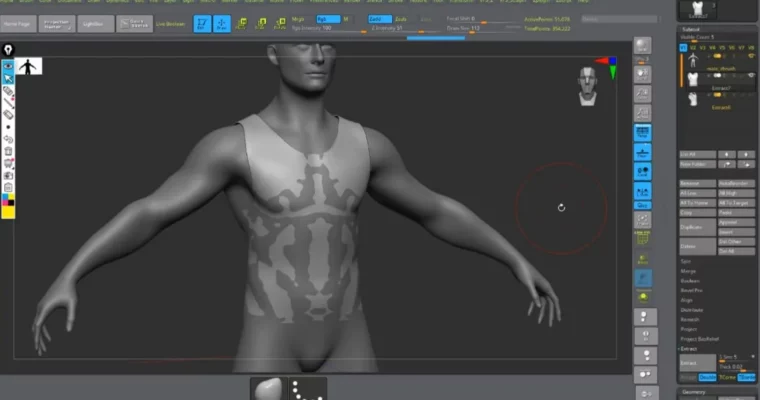Click the Rename subtool button
The height and width of the screenshot is (400, 760).
click(697, 184)
